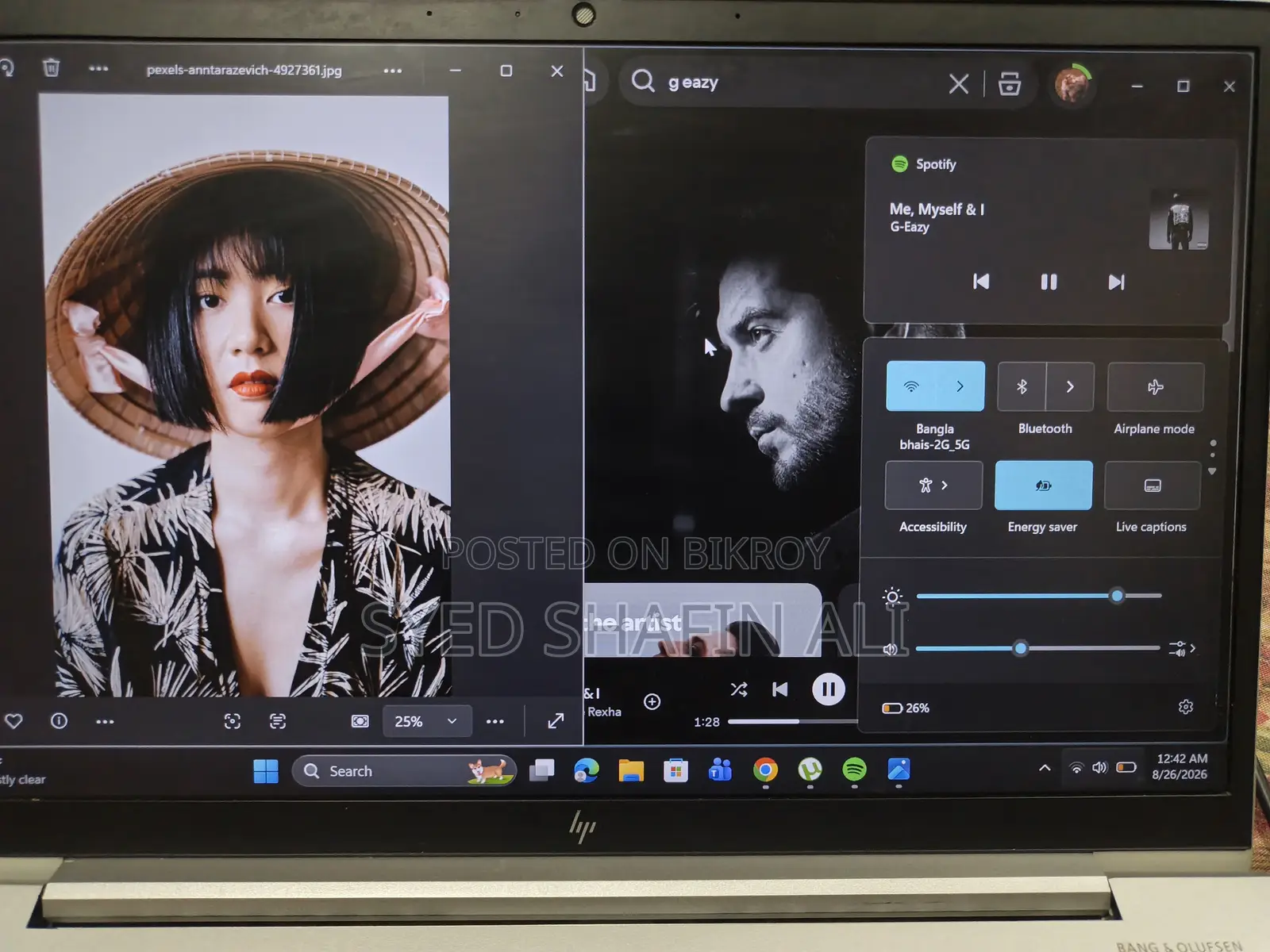Open the Windows Start menu

coord(266,771)
